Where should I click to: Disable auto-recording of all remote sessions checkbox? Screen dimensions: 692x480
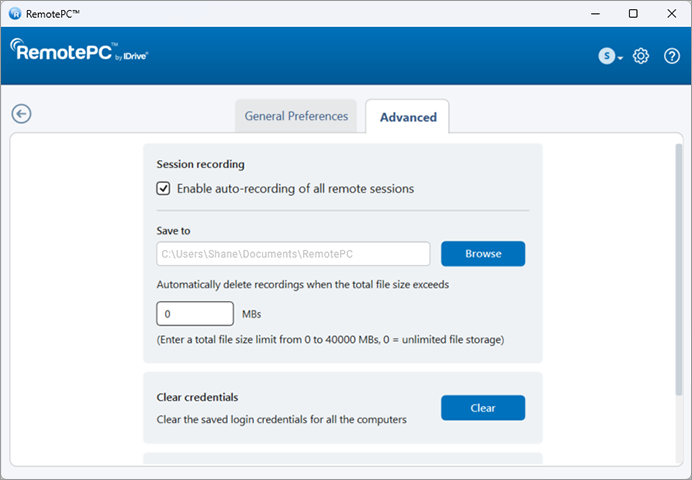[x=164, y=188]
